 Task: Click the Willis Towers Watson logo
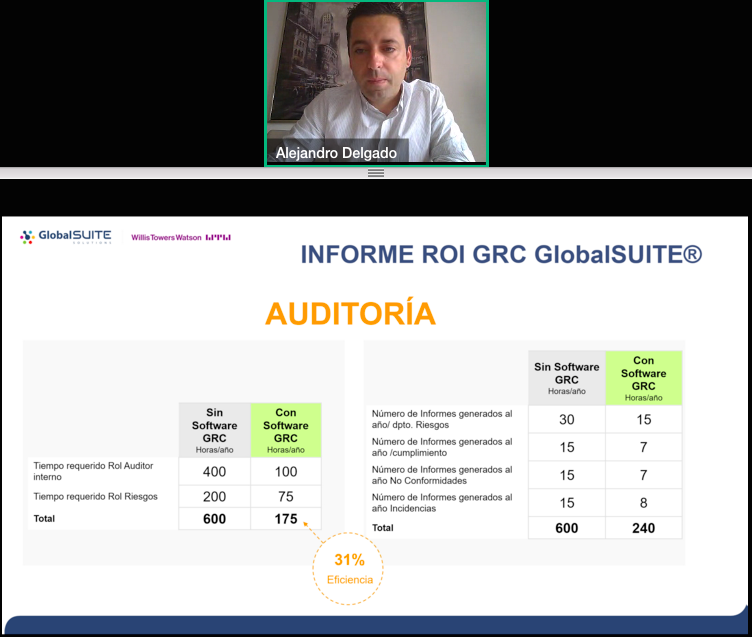pos(181,237)
